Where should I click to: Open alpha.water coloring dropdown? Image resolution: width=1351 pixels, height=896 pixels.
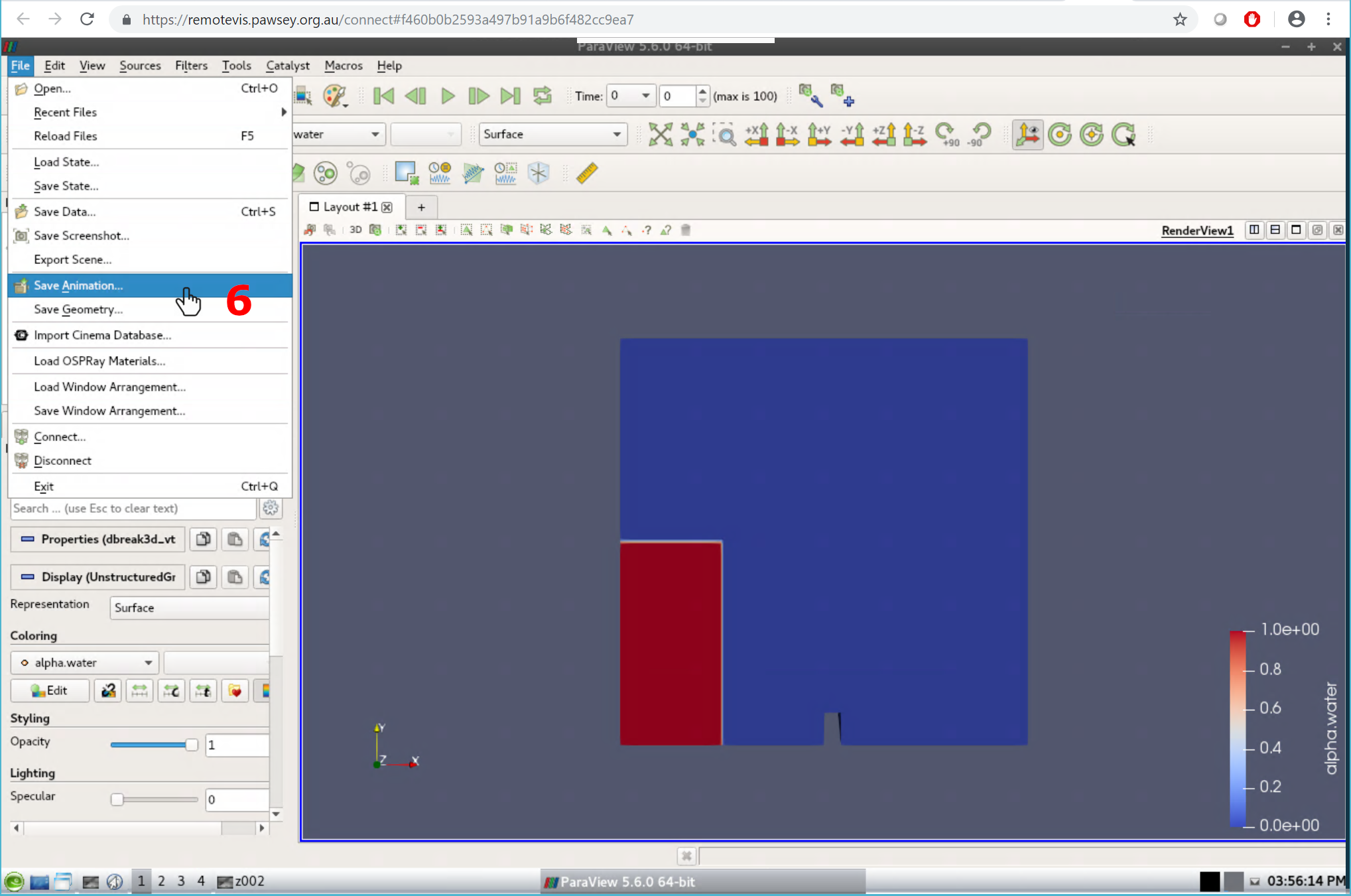(85, 663)
